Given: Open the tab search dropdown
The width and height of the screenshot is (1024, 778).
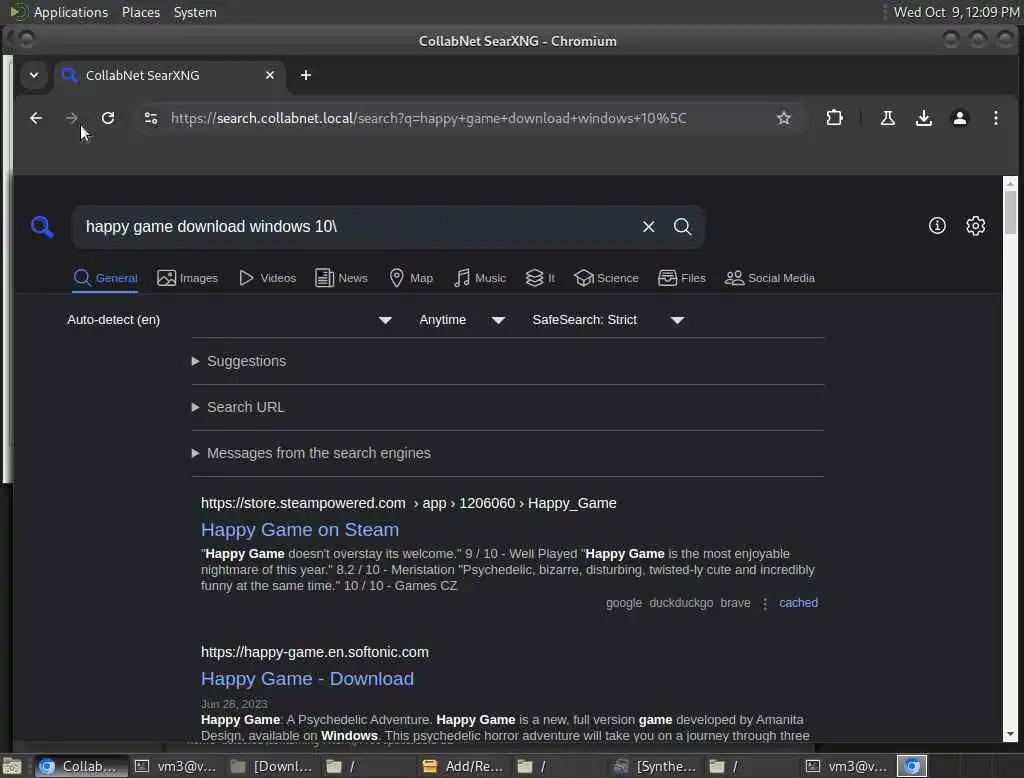Looking at the screenshot, I should 34,75.
